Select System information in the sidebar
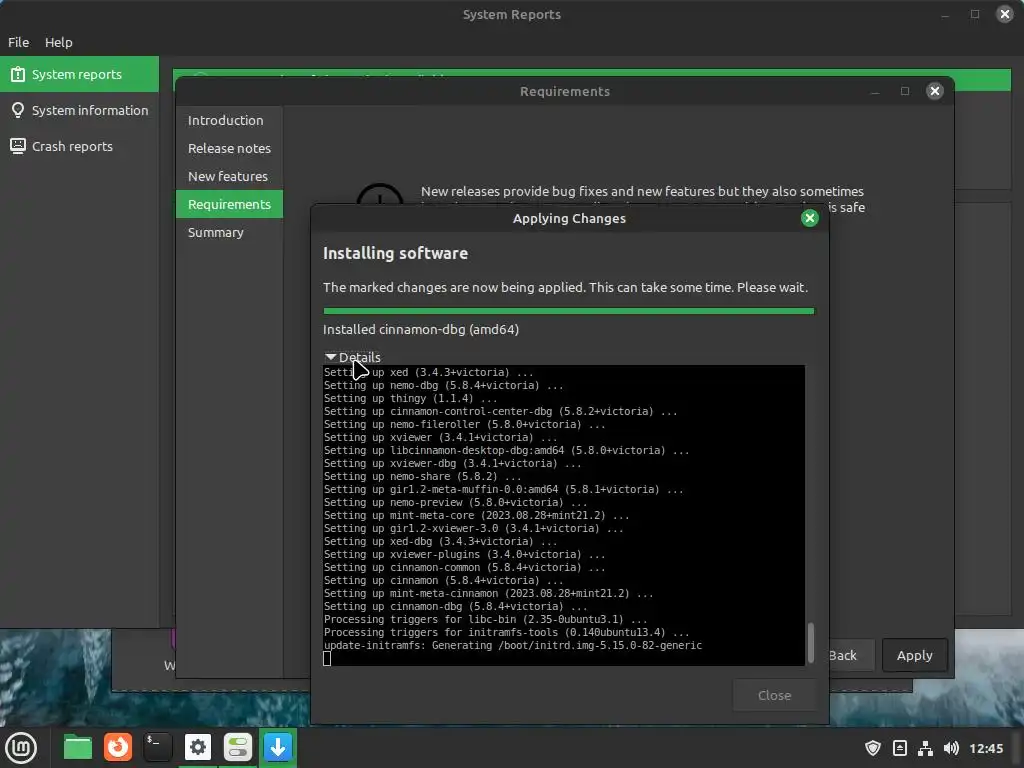Viewport: 1024px width, 768px height. pos(79,110)
